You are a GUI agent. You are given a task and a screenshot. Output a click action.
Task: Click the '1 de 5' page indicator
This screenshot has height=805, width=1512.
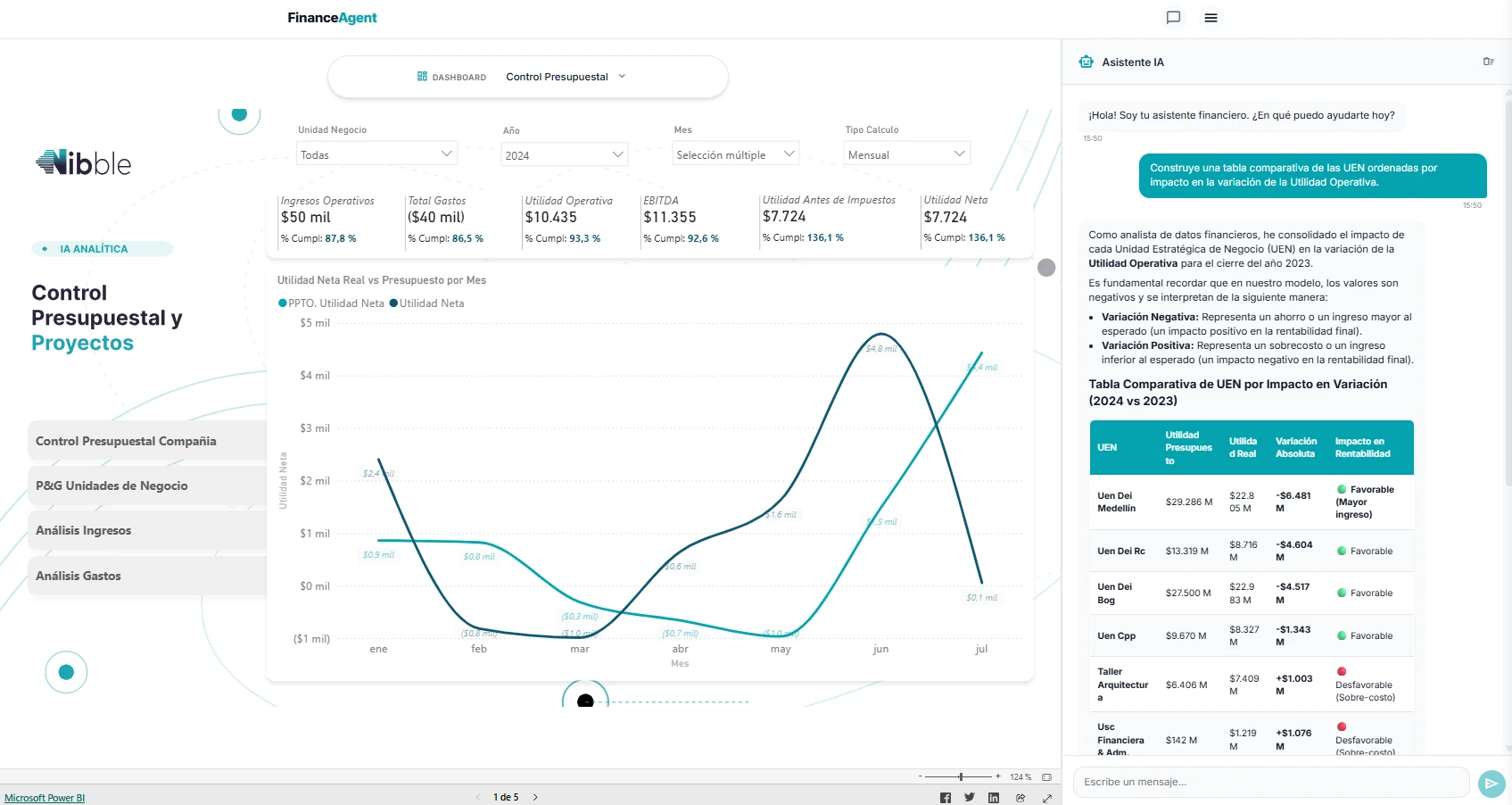tap(506, 798)
